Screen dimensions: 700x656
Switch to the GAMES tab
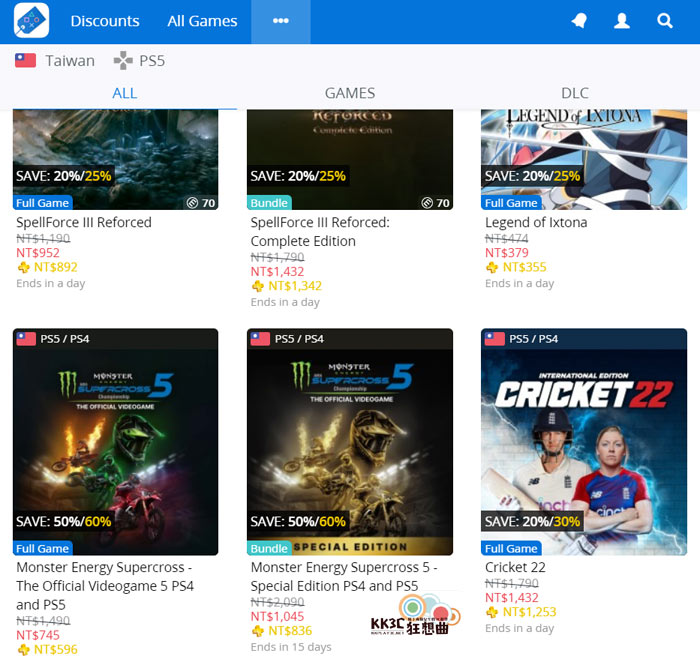[x=350, y=93]
